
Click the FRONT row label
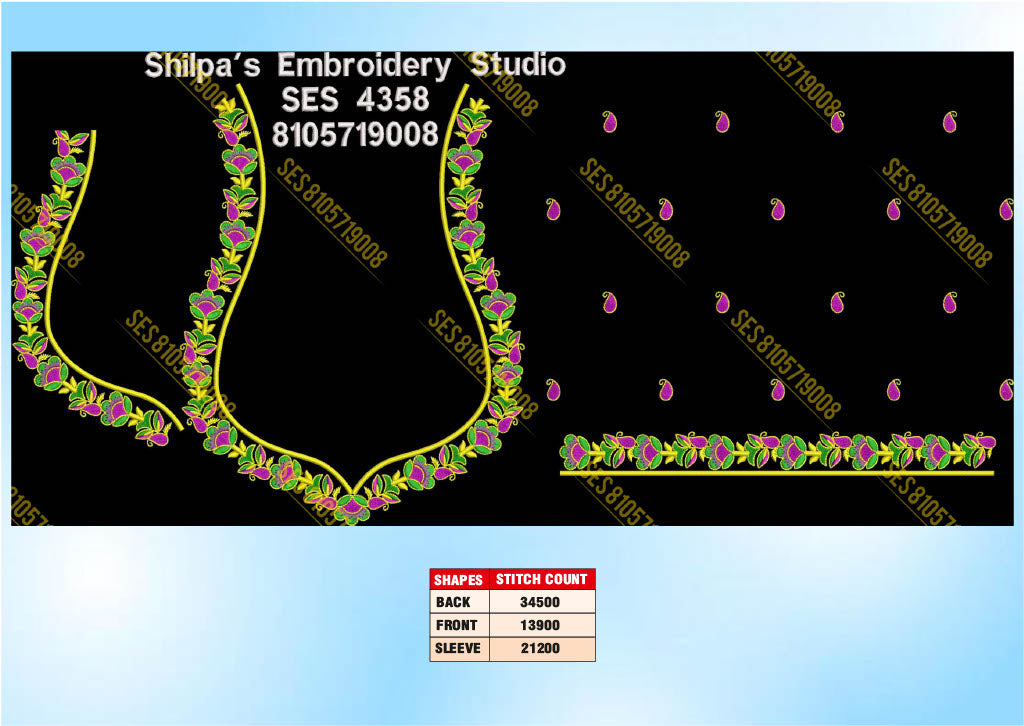(x=456, y=625)
